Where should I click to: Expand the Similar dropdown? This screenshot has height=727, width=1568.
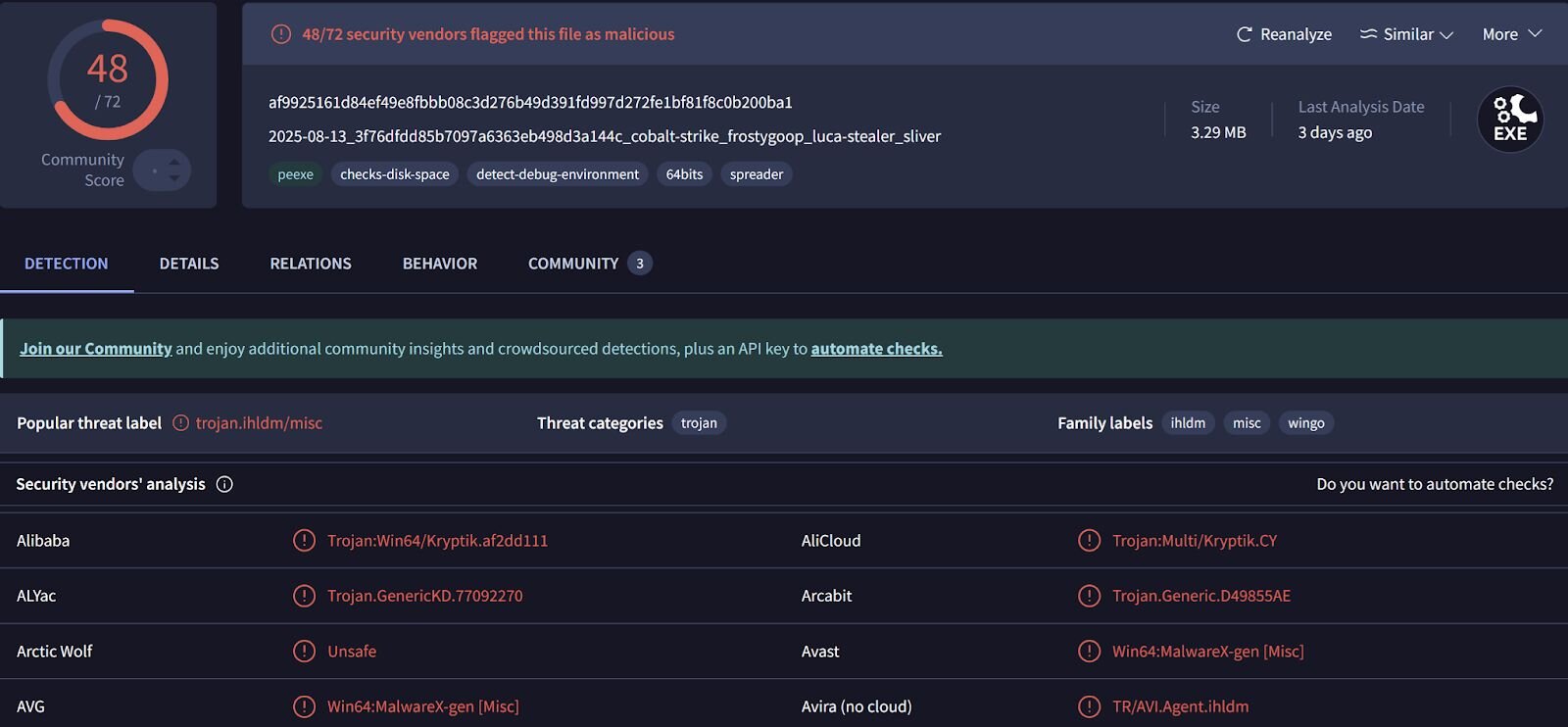pos(1406,34)
